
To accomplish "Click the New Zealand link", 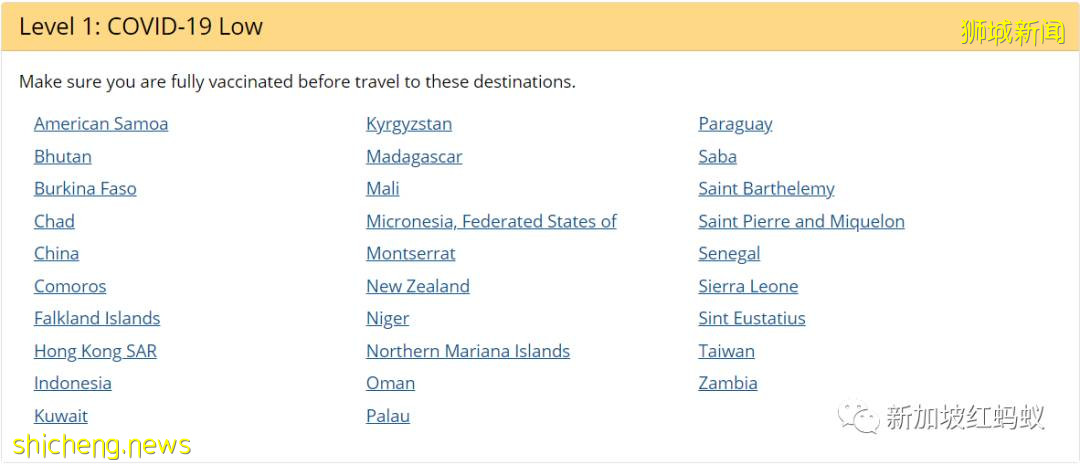I will click(x=418, y=286).
